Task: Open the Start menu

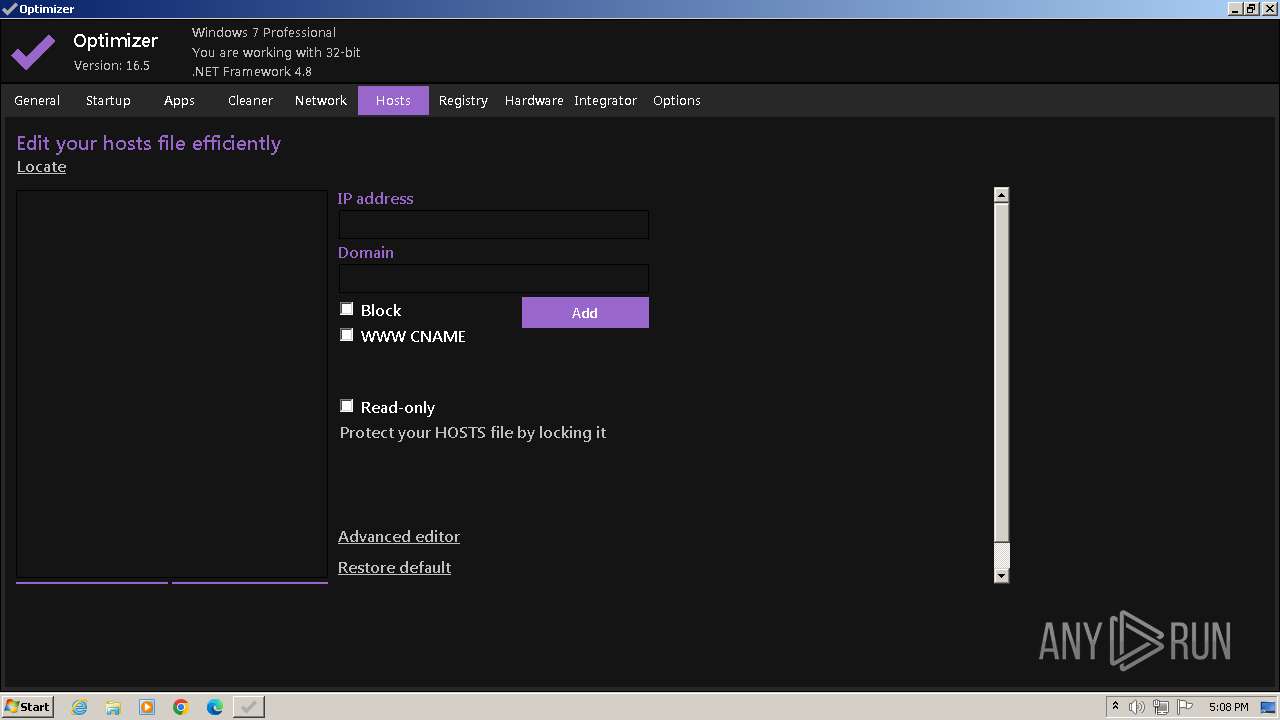Action: point(27,706)
